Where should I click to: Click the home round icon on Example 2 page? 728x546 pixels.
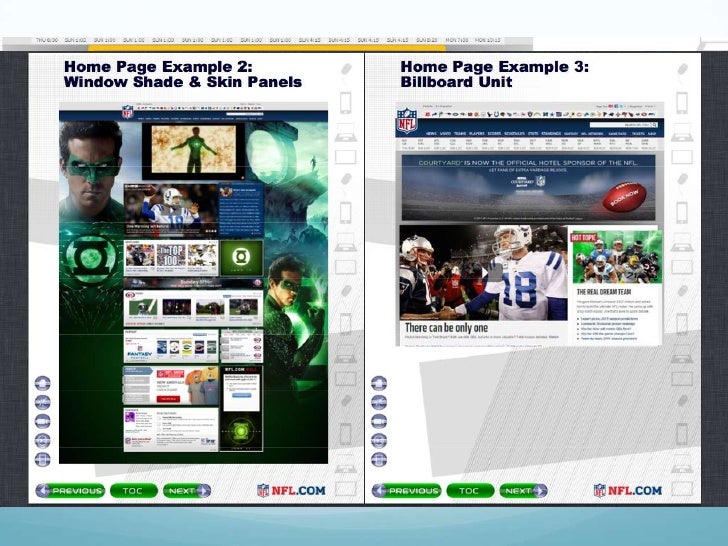(43, 384)
